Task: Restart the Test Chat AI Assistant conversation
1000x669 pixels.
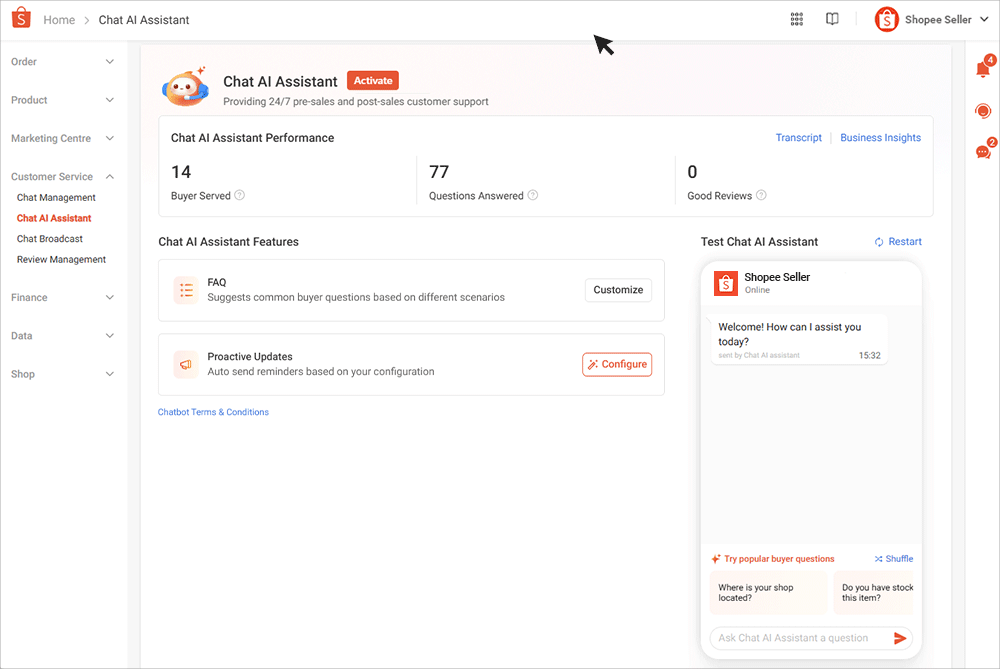Action: pyautogui.click(x=898, y=242)
